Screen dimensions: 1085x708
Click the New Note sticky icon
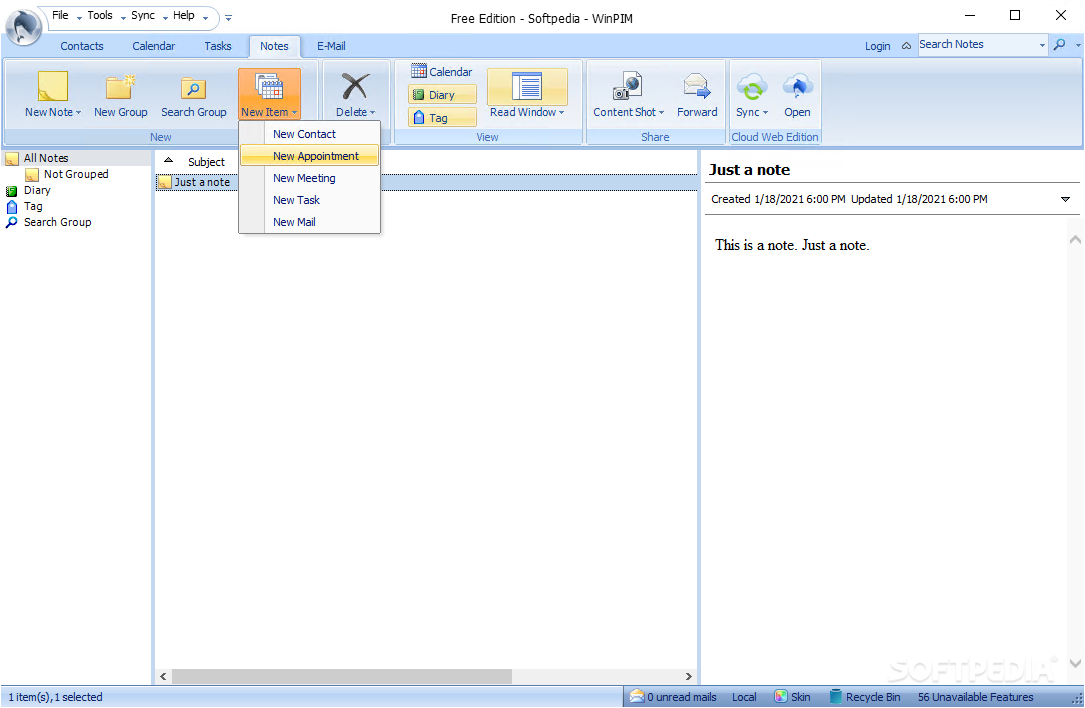tap(53, 87)
